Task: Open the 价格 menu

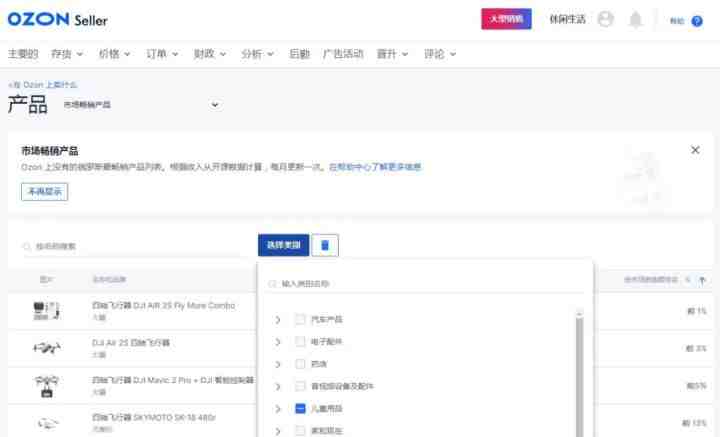Action: (x=114, y=54)
